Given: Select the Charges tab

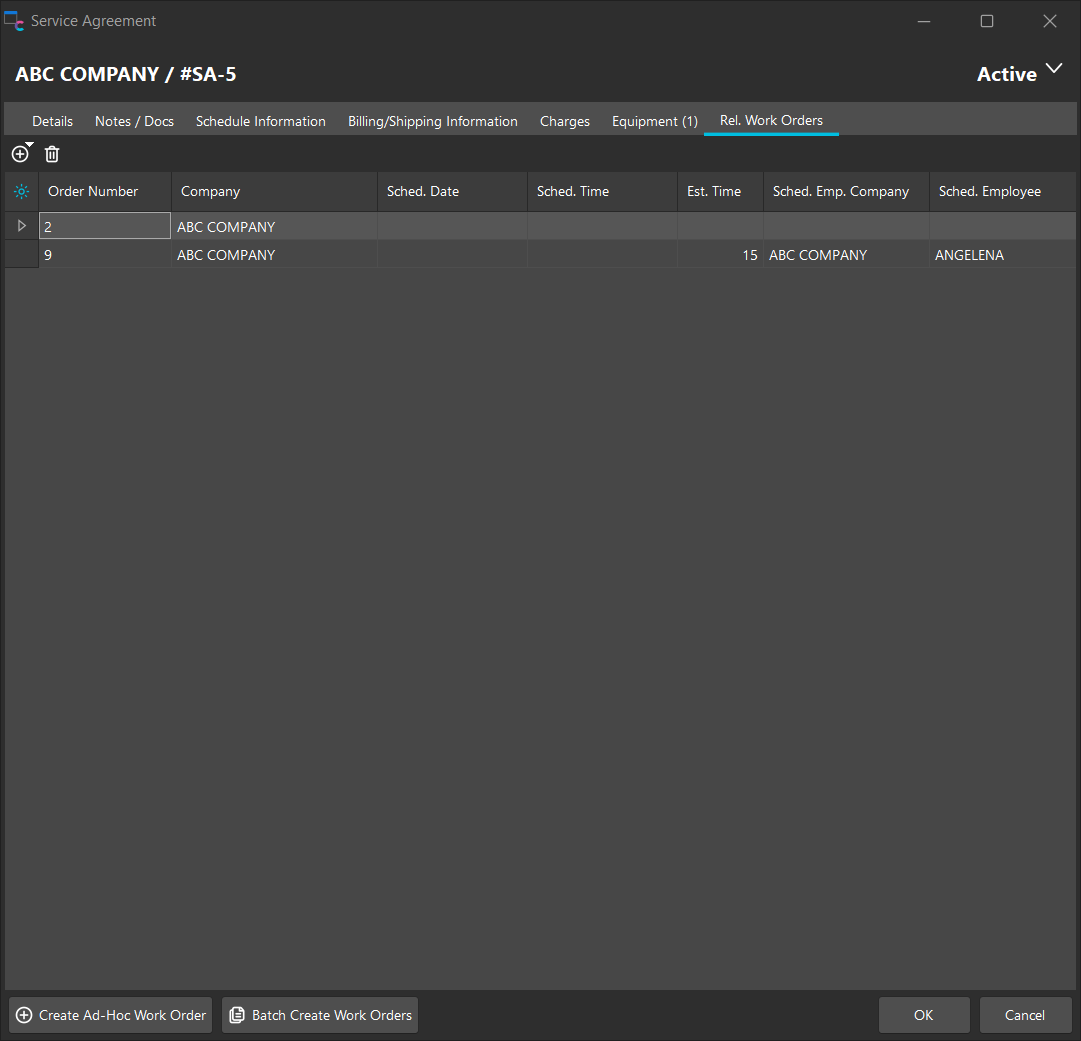Looking at the screenshot, I should tap(564, 121).
